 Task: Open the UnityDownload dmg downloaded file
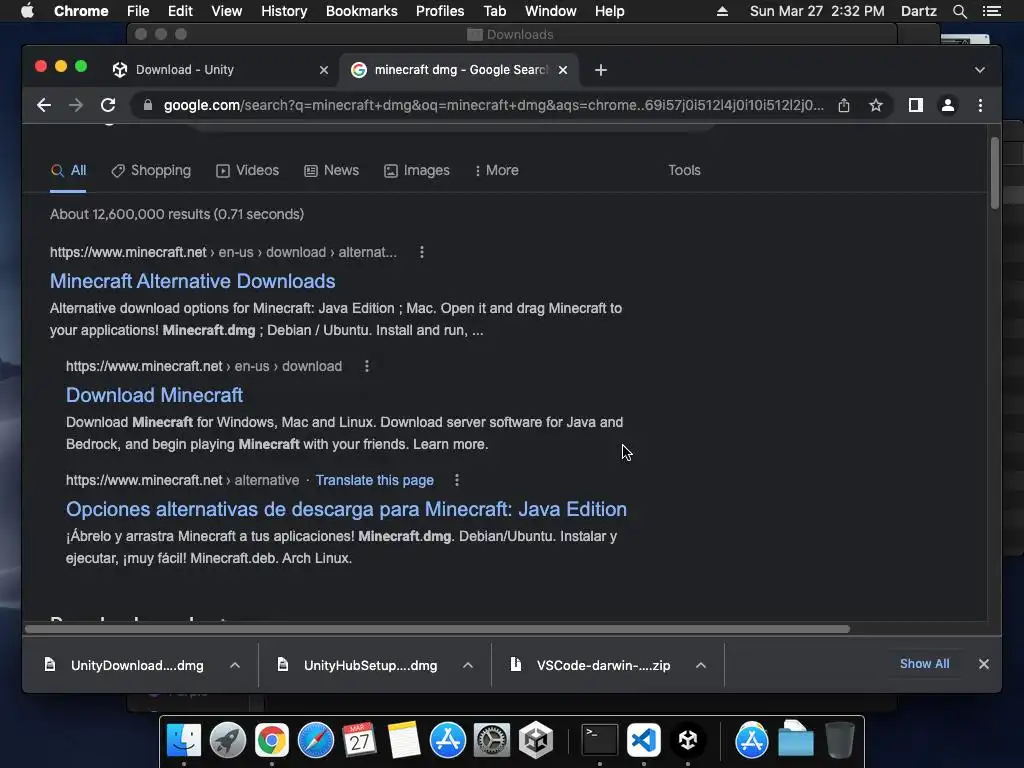(124, 665)
